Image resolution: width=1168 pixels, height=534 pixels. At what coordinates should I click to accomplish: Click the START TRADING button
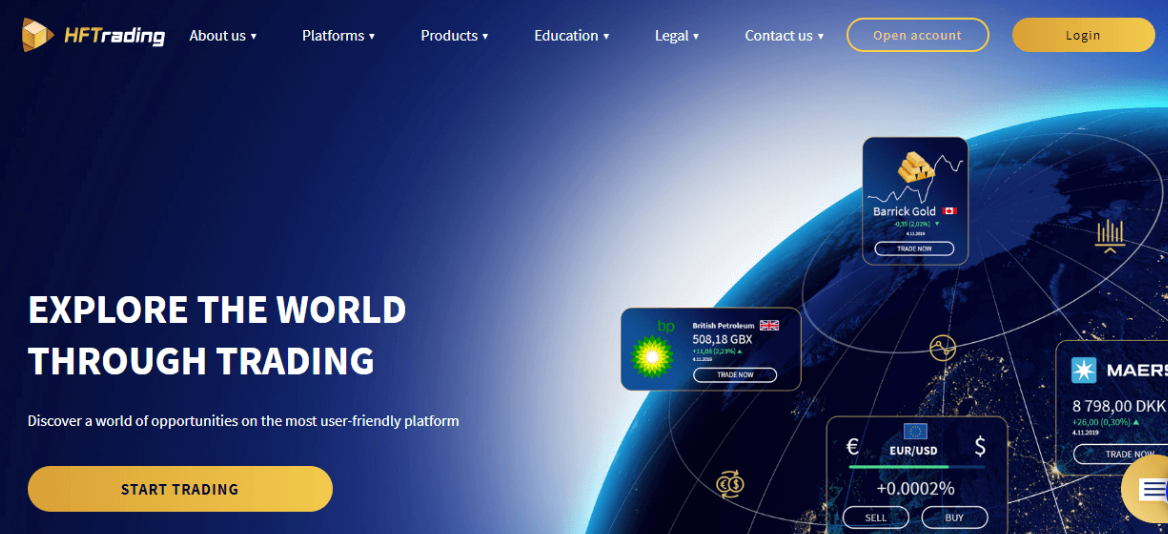point(180,489)
